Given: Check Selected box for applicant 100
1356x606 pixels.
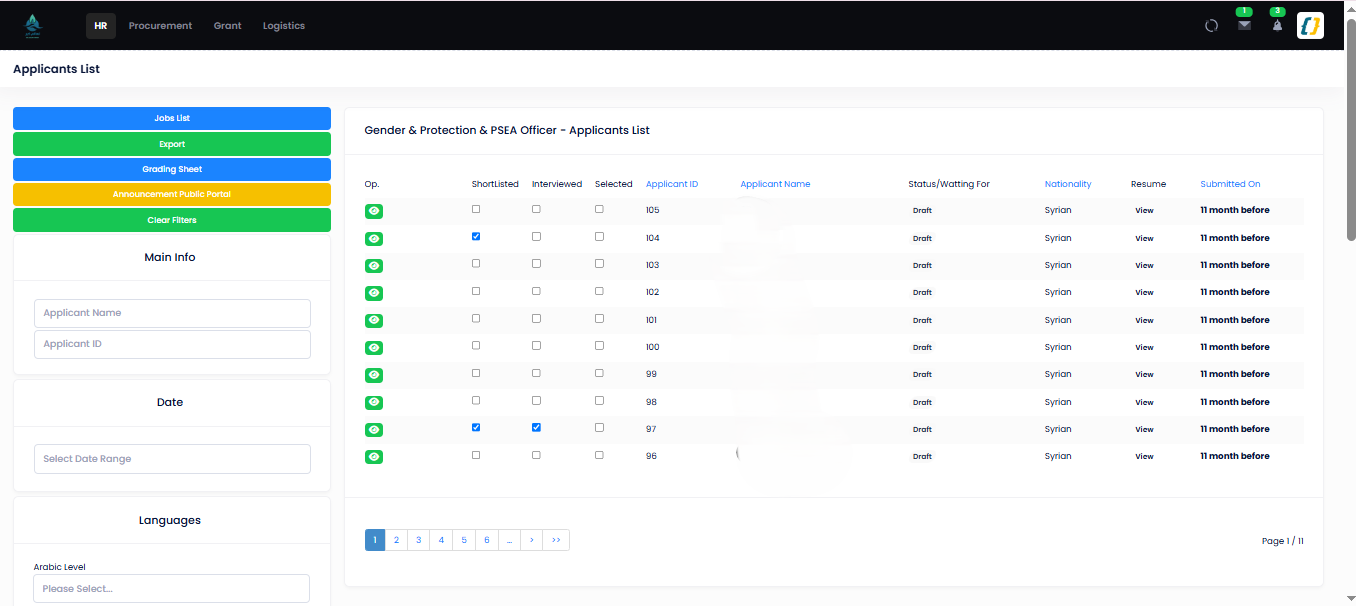Looking at the screenshot, I should [x=599, y=346].
